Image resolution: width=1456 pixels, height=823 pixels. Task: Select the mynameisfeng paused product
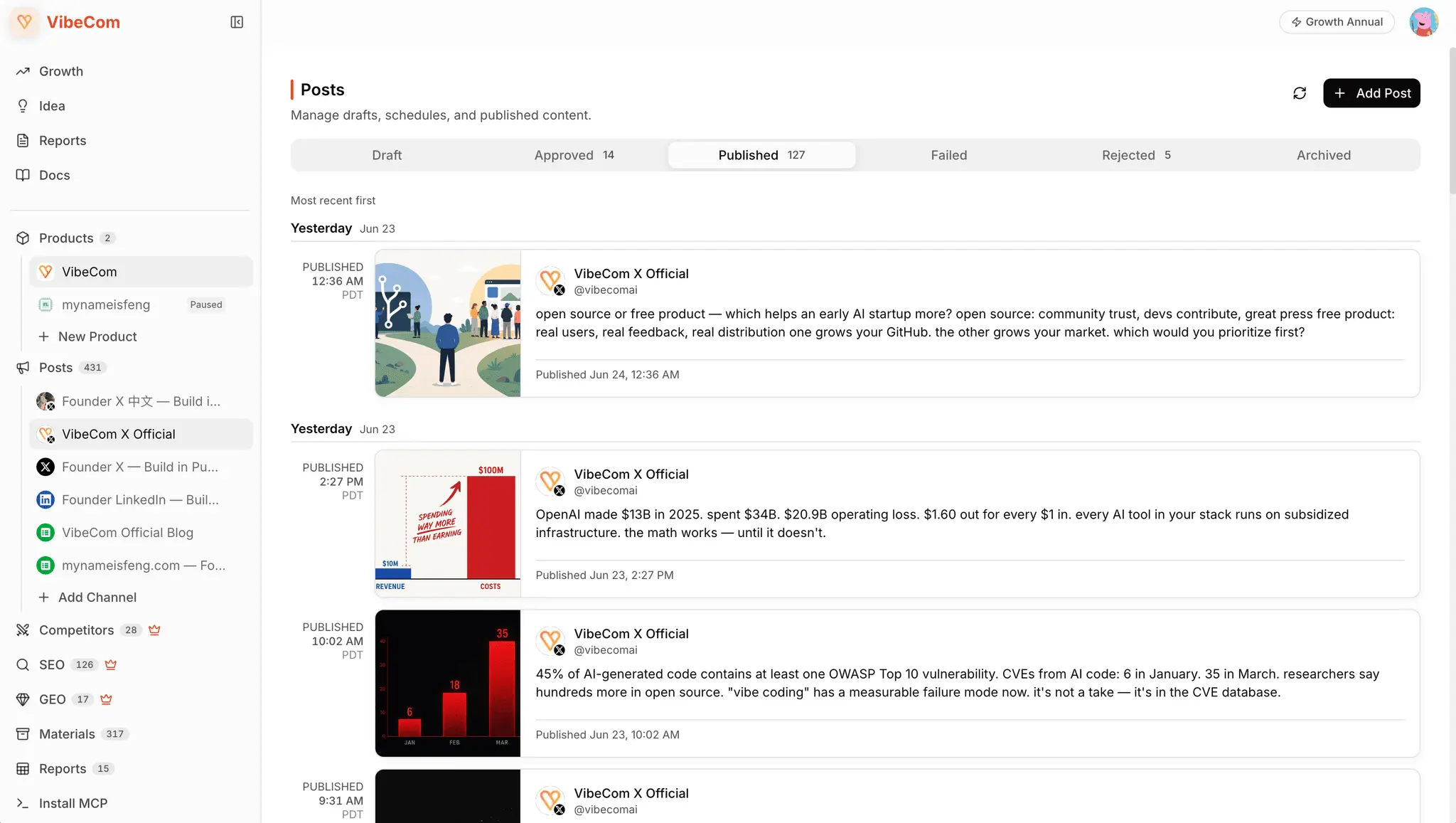141,305
